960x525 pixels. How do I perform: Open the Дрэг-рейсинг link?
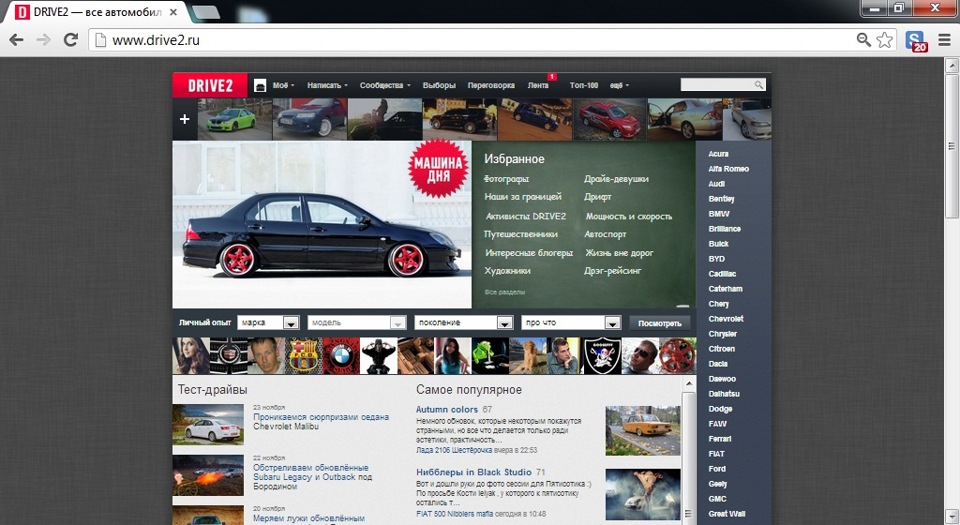tap(612, 271)
